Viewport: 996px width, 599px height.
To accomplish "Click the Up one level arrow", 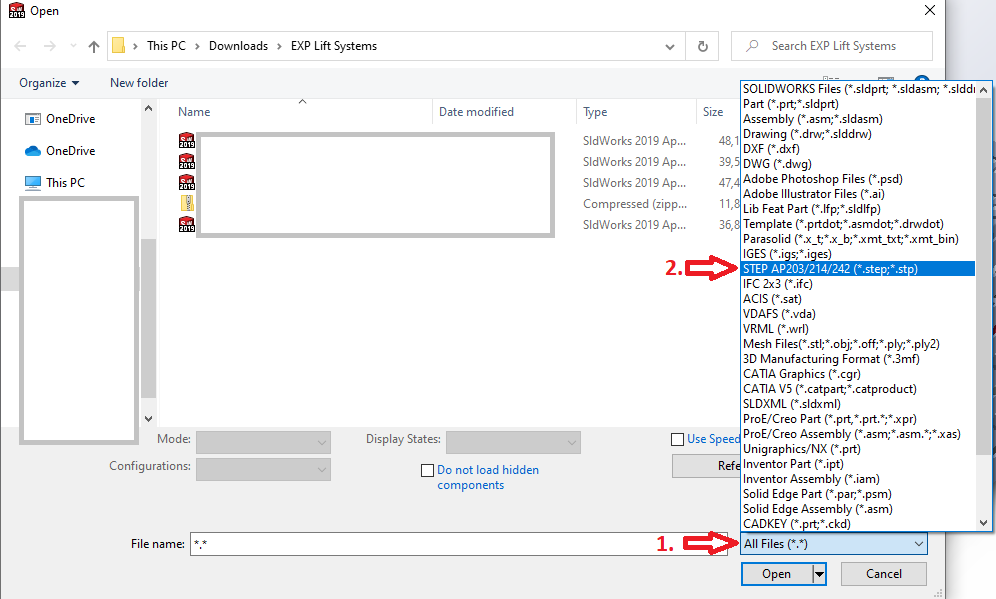I will tap(94, 46).
